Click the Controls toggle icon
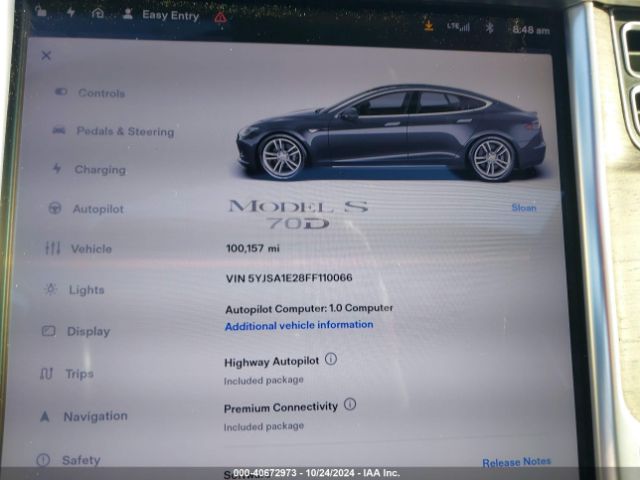640x480 pixels. click(x=61, y=92)
